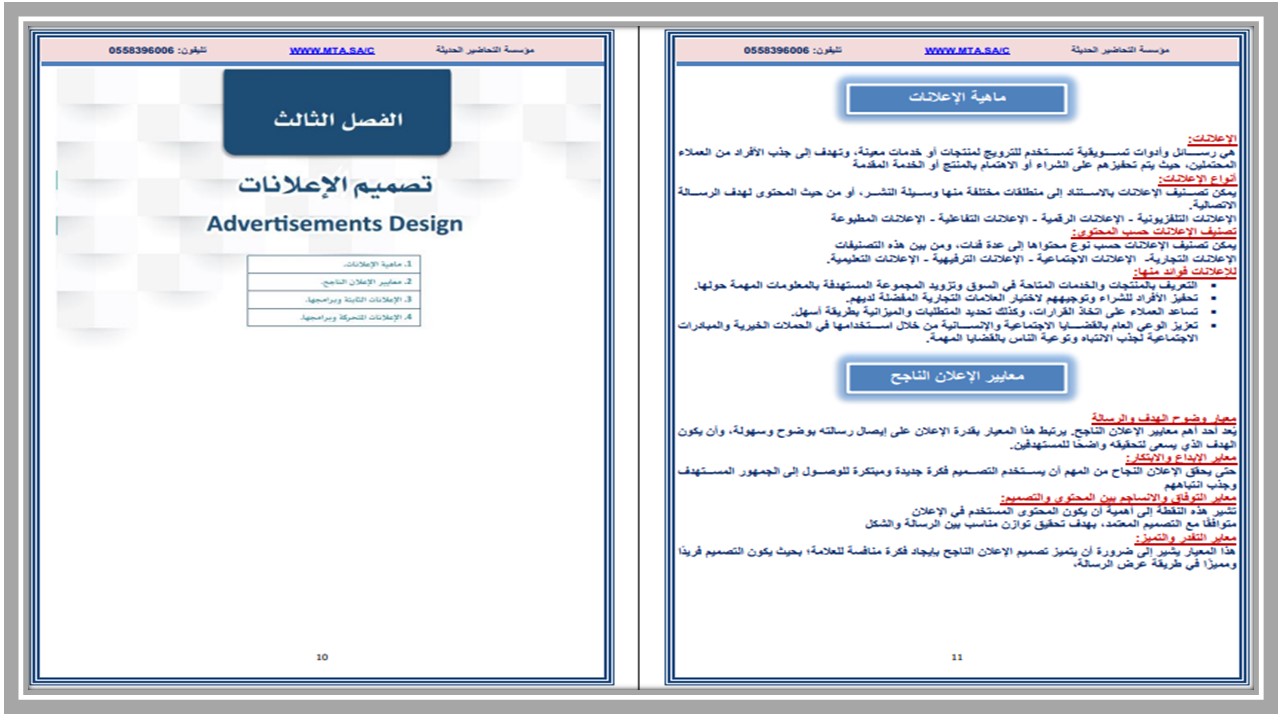Click the red subheading 'للإعلانات فوائد منها:'
Viewport: 1280px width, 720px height.
1185,271
